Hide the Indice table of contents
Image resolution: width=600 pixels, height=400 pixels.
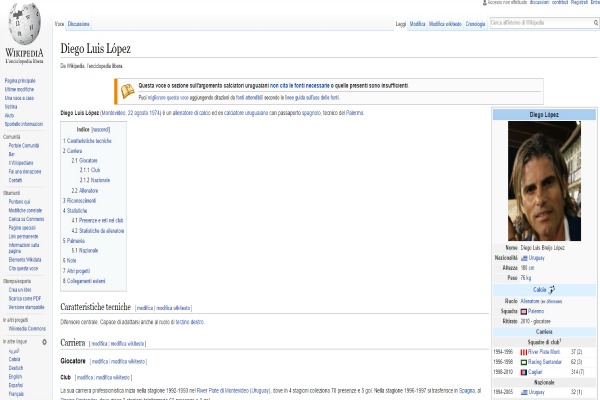point(100,129)
